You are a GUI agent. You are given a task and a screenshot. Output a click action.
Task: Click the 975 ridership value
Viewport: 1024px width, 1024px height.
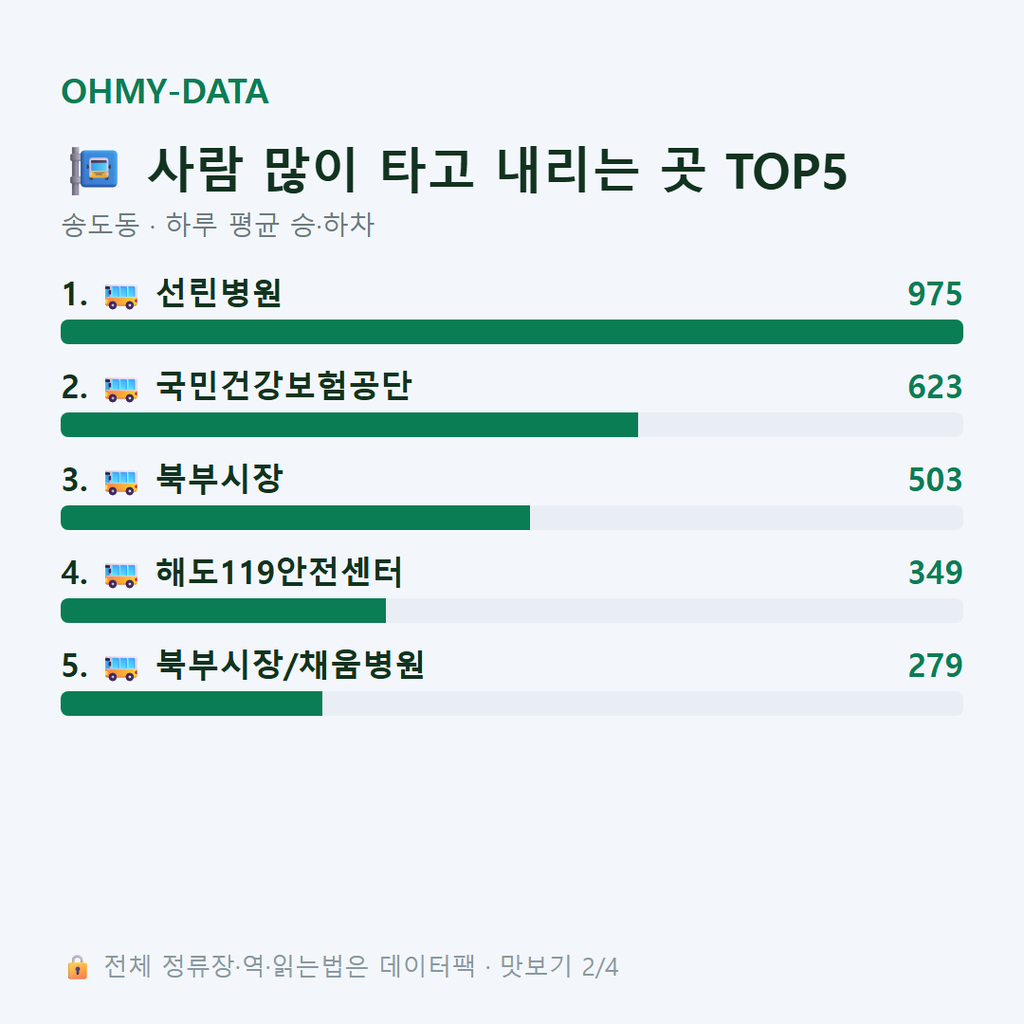click(x=935, y=294)
